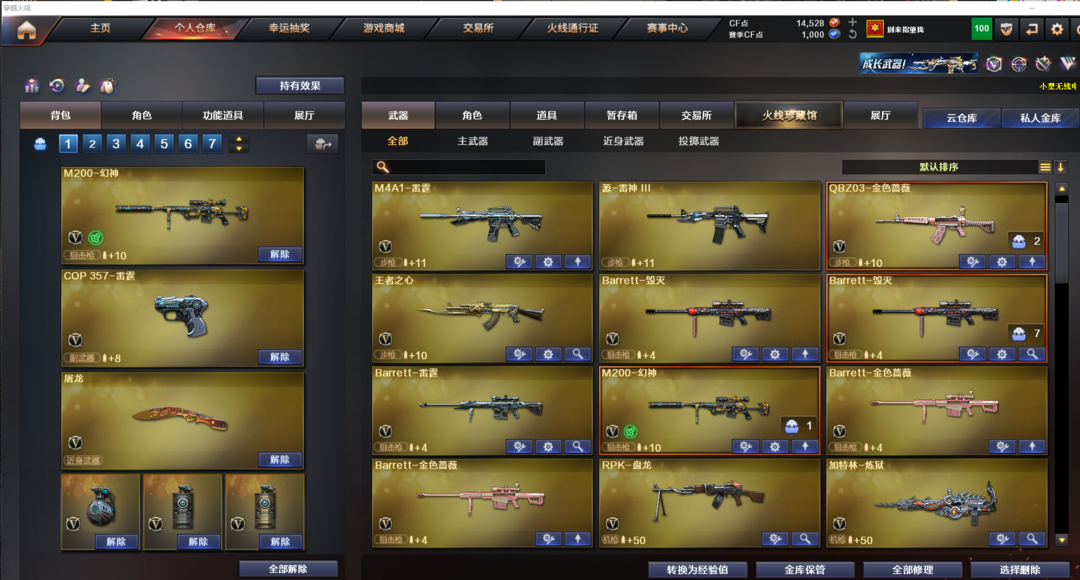Viewport: 1080px width, 580px height.
Task: Click the up-arrow icon on M4A1-雷霆 card
Action: [577, 262]
